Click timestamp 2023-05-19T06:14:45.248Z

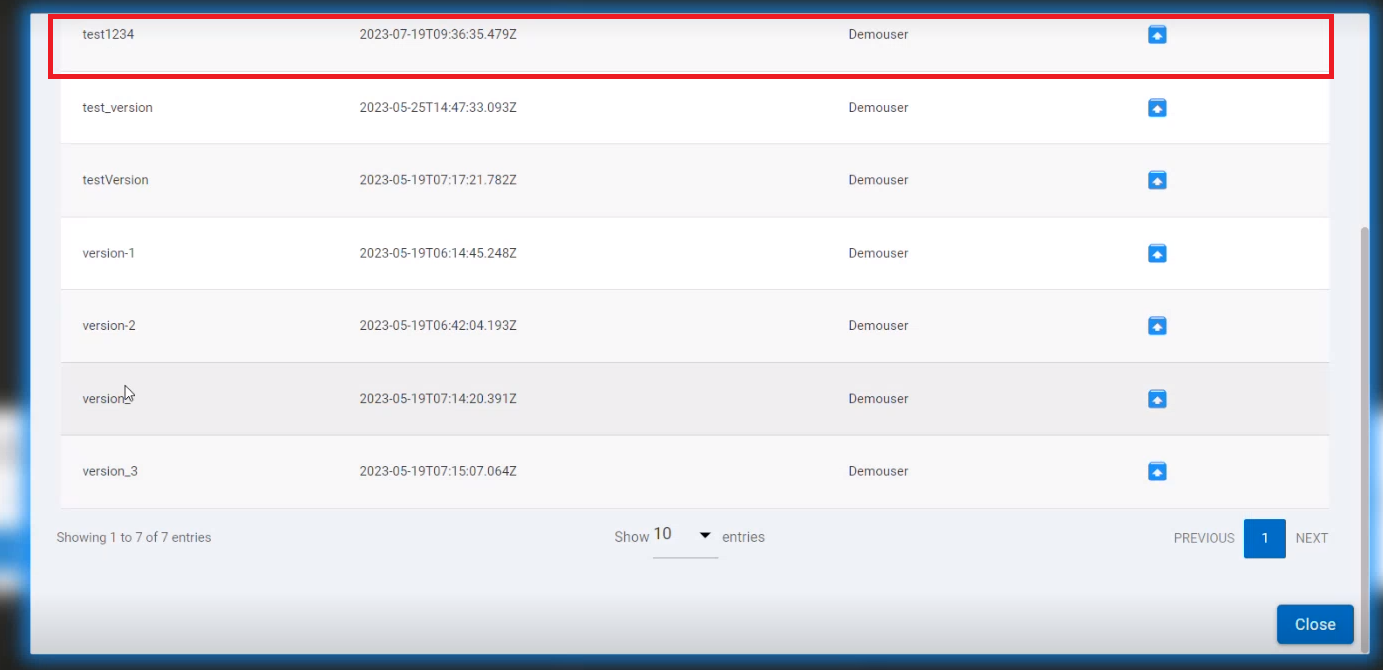(438, 253)
